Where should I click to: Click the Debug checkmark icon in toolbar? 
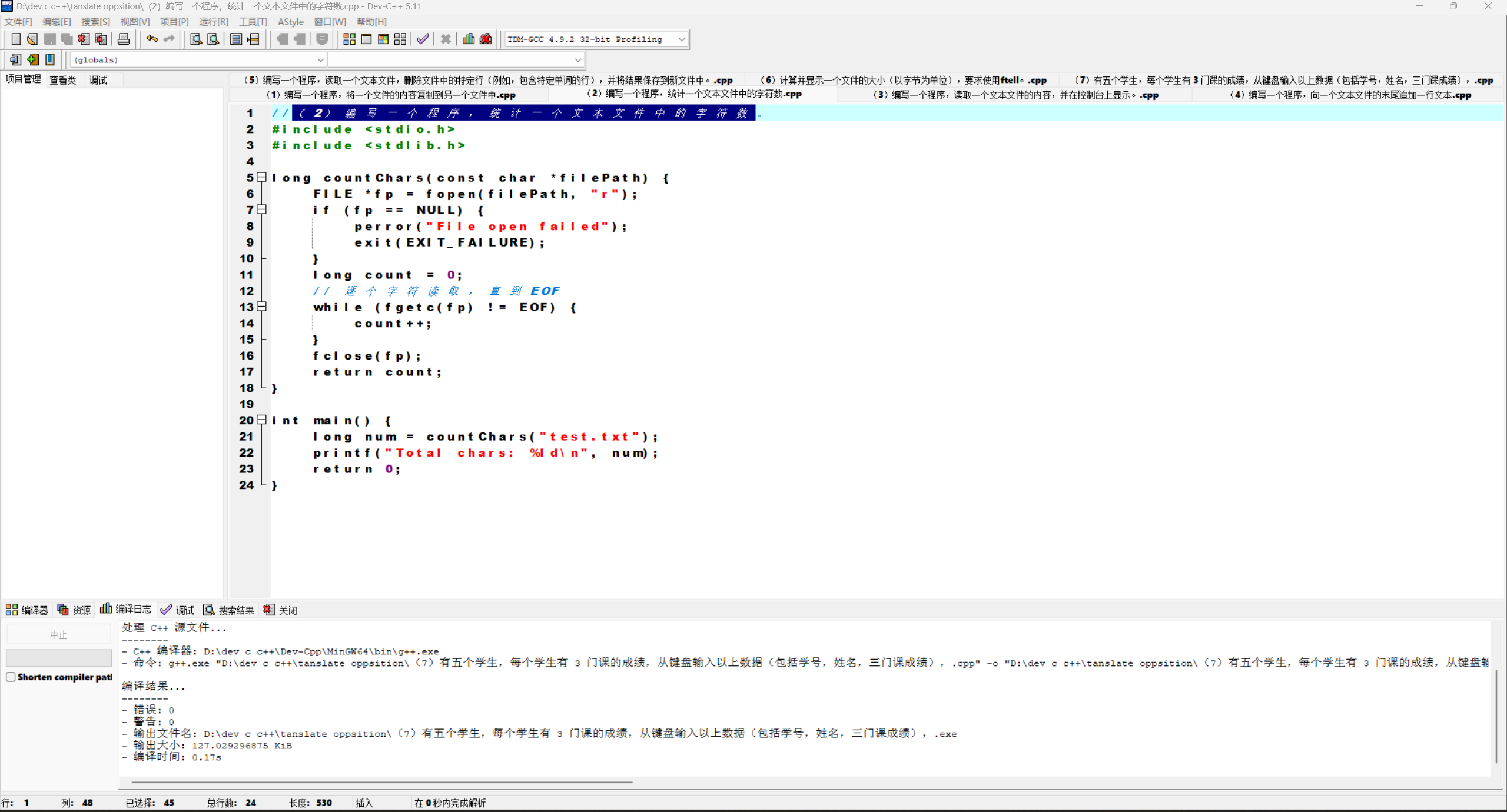coord(423,39)
